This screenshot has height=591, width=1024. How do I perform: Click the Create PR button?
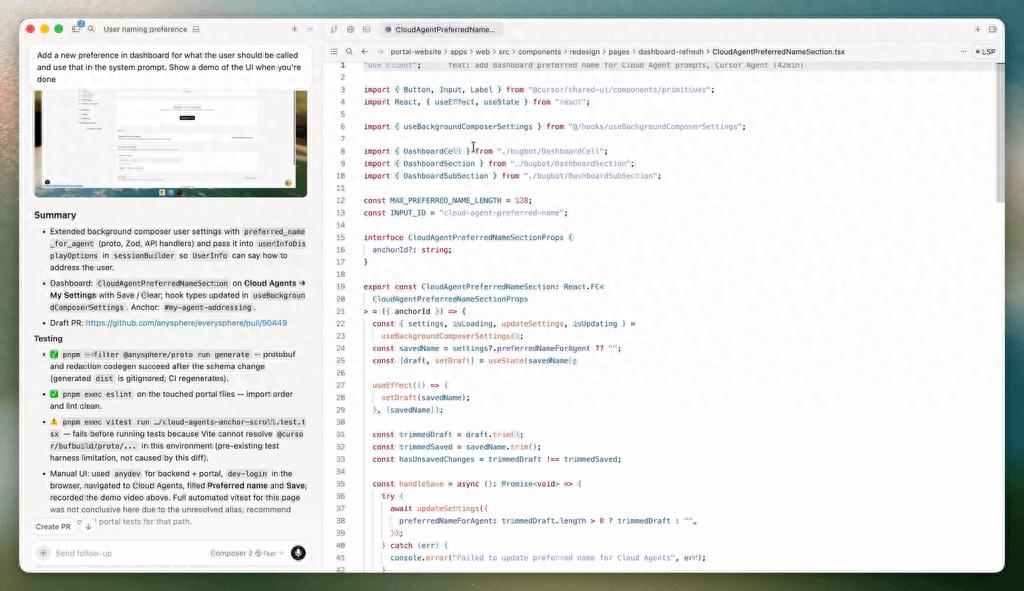tap(53, 526)
